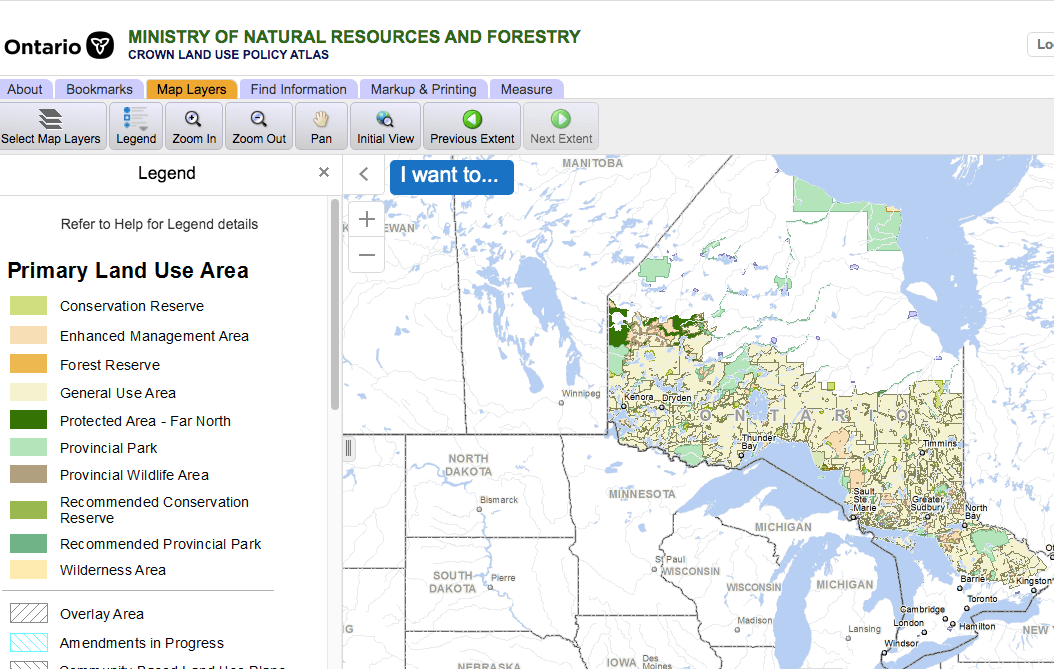
Task: Click Primary Land Use Area heading
Action: (128, 270)
